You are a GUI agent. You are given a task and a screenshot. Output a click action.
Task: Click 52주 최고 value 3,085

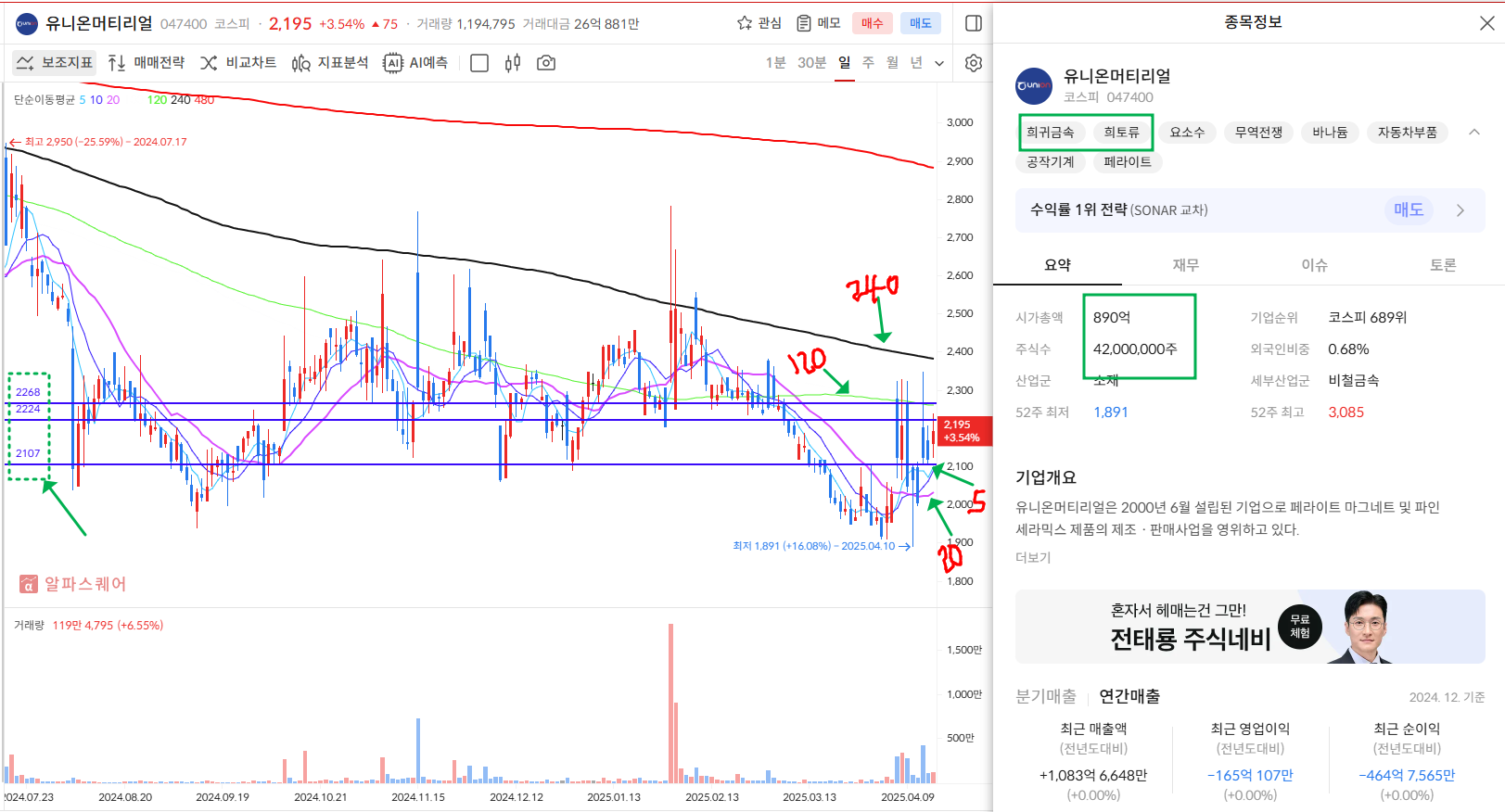click(1346, 412)
